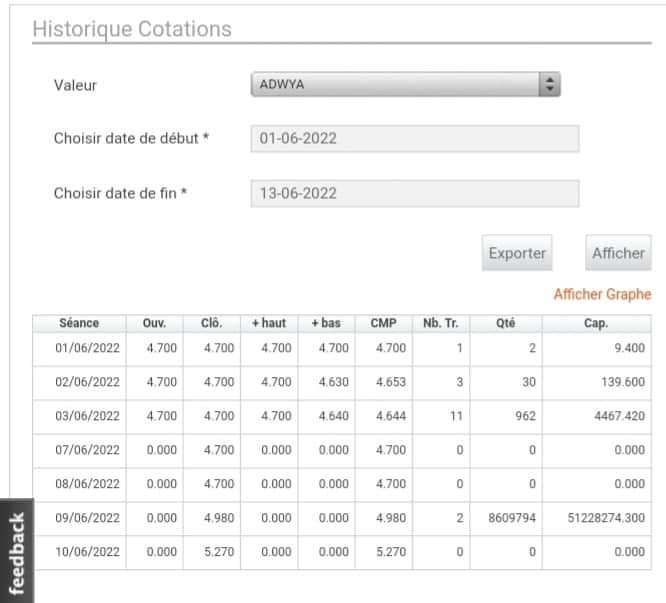The image size is (666, 603).
Task: Click the Cap. column header
Action: point(596,324)
